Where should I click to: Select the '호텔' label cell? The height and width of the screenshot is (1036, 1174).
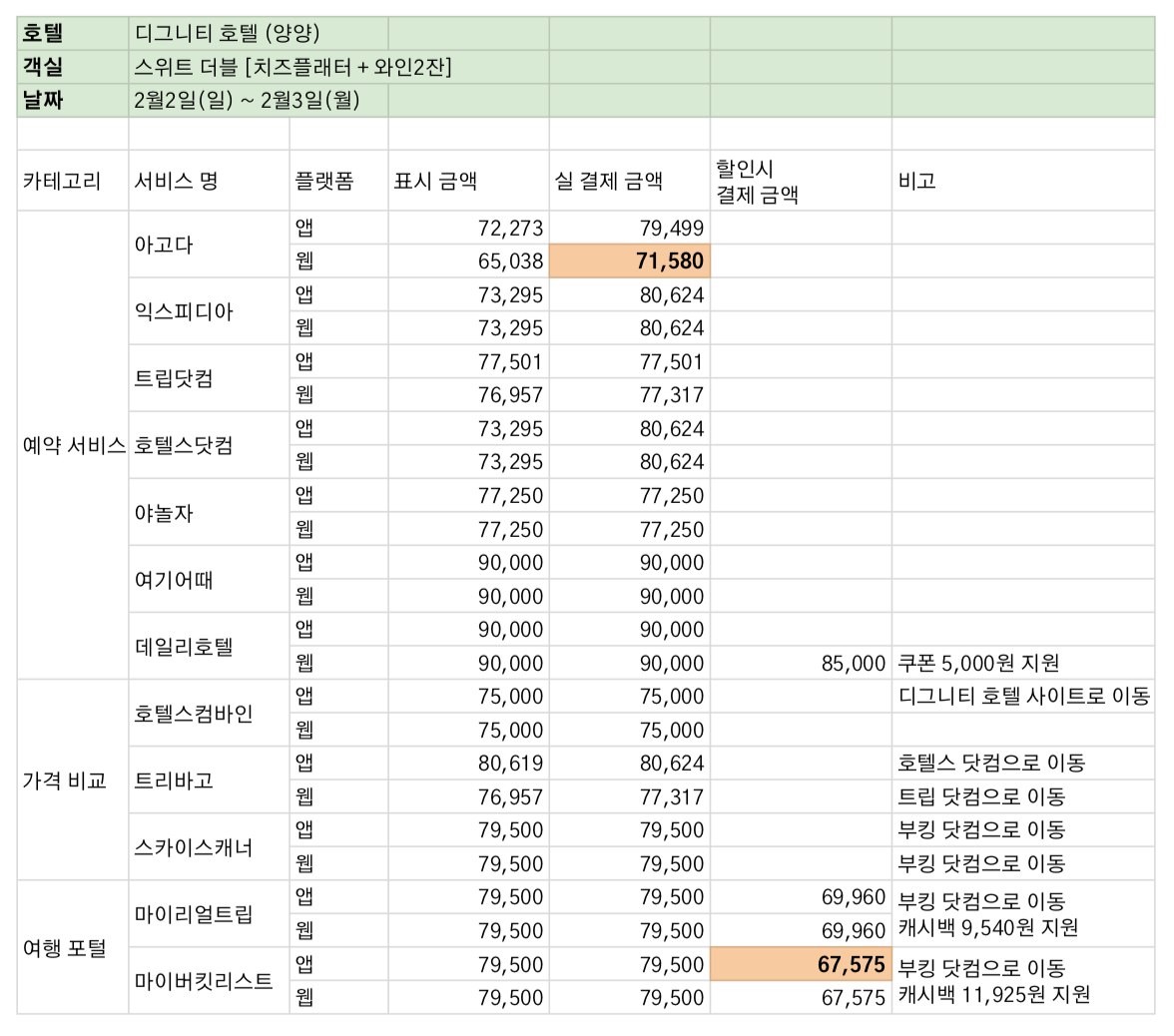73,34
